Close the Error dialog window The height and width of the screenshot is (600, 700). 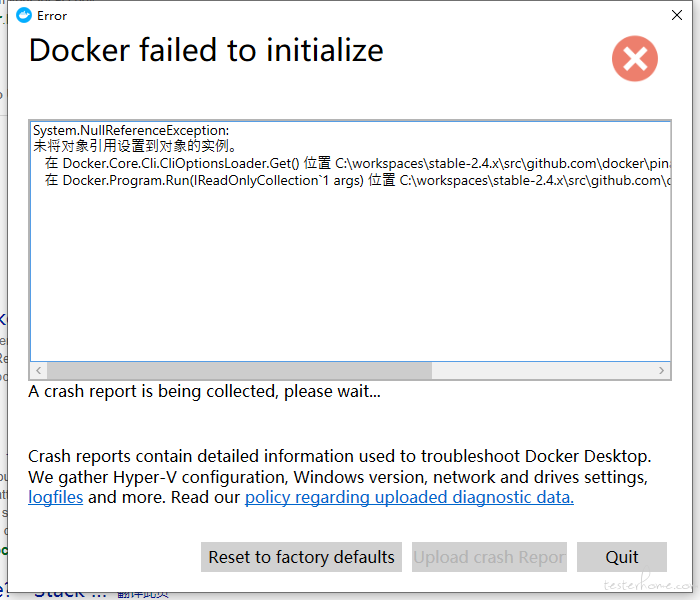tap(677, 15)
